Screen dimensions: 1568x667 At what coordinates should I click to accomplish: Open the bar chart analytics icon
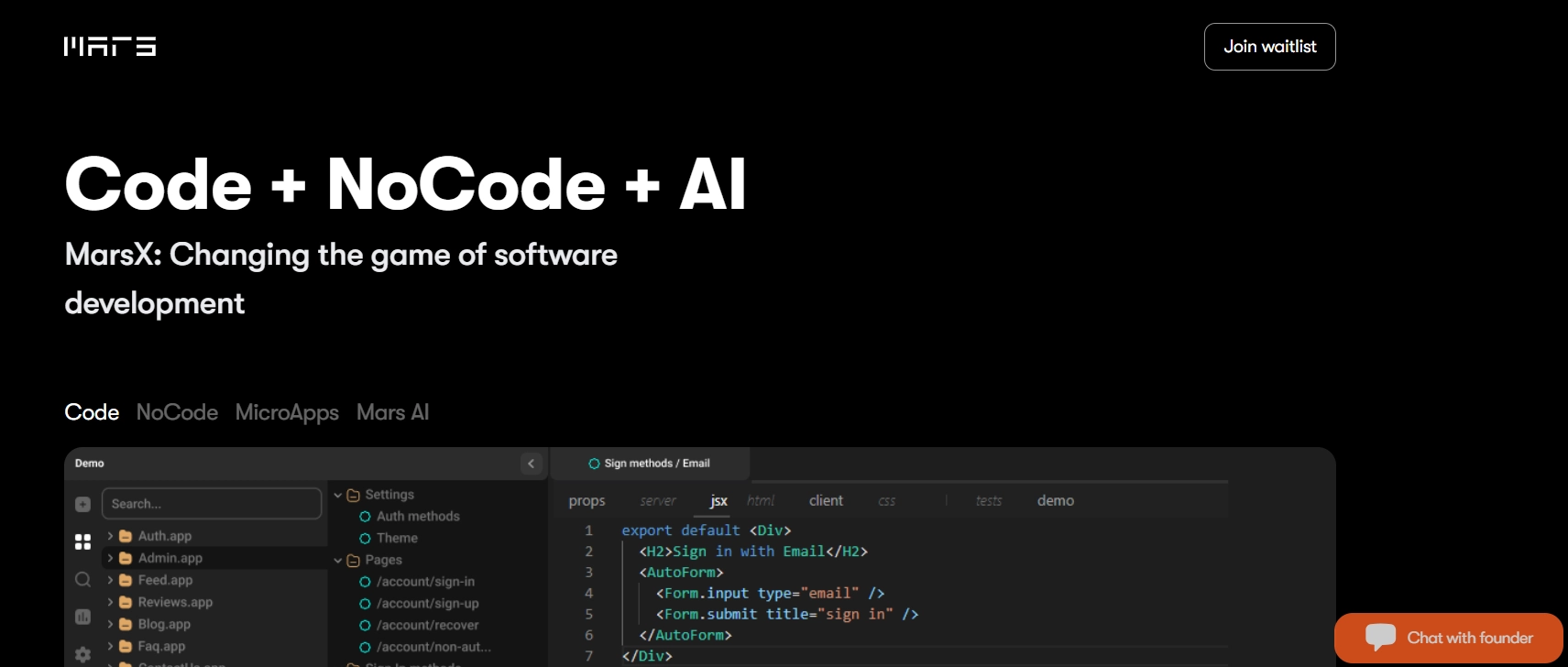pyautogui.click(x=82, y=617)
